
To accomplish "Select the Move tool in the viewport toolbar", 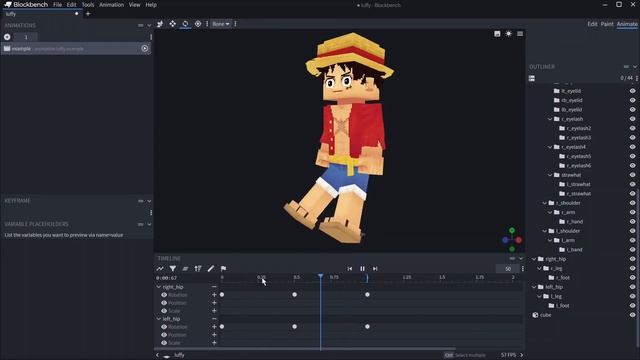I will tap(173, 24).
